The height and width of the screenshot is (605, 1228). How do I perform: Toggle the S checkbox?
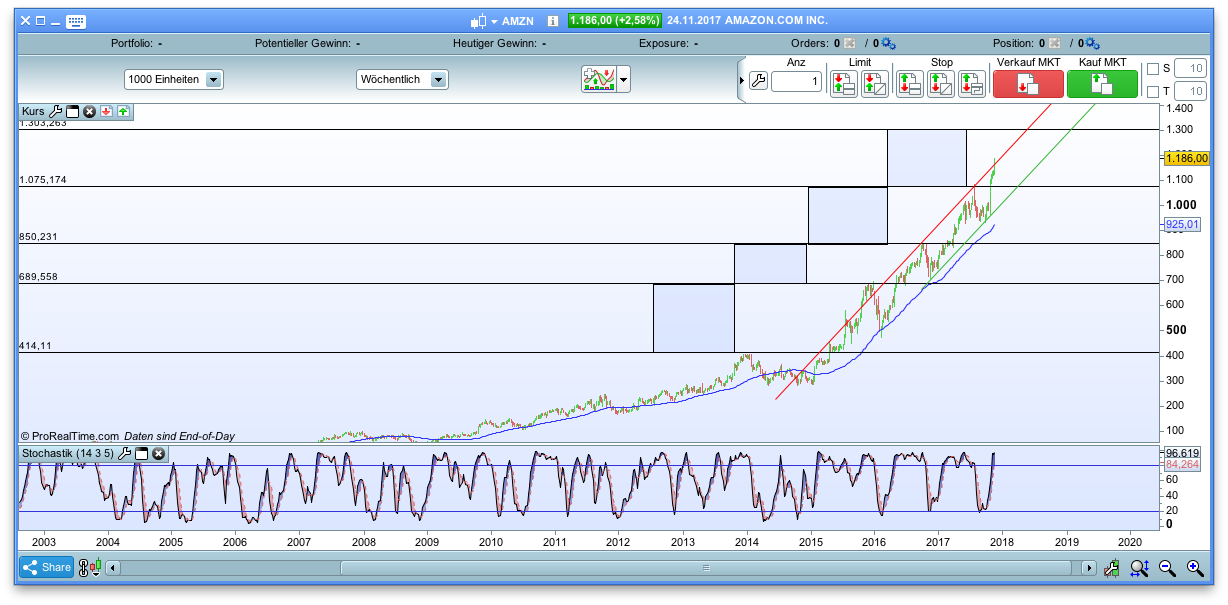1153,69
